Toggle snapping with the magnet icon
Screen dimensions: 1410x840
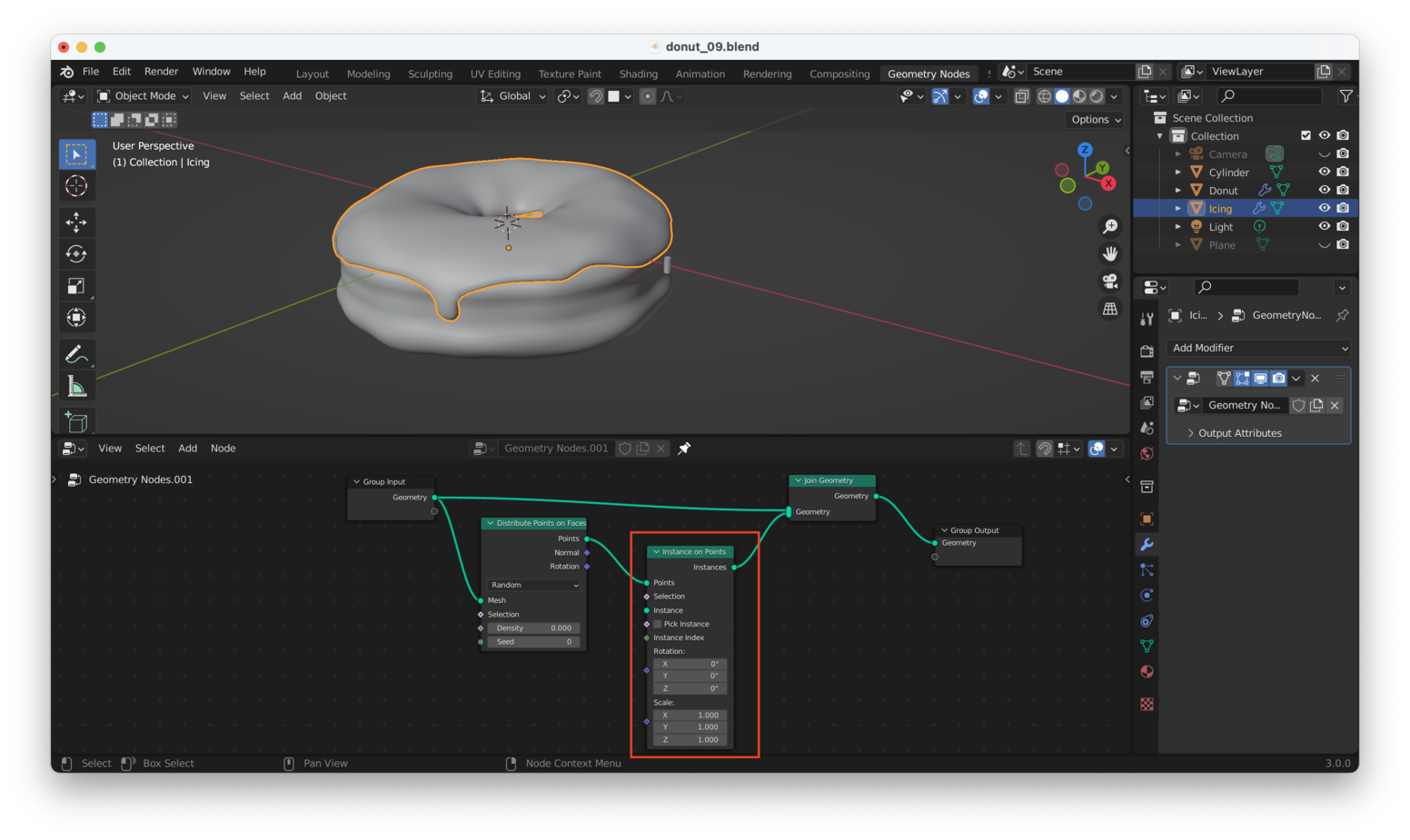pos(596,96)
